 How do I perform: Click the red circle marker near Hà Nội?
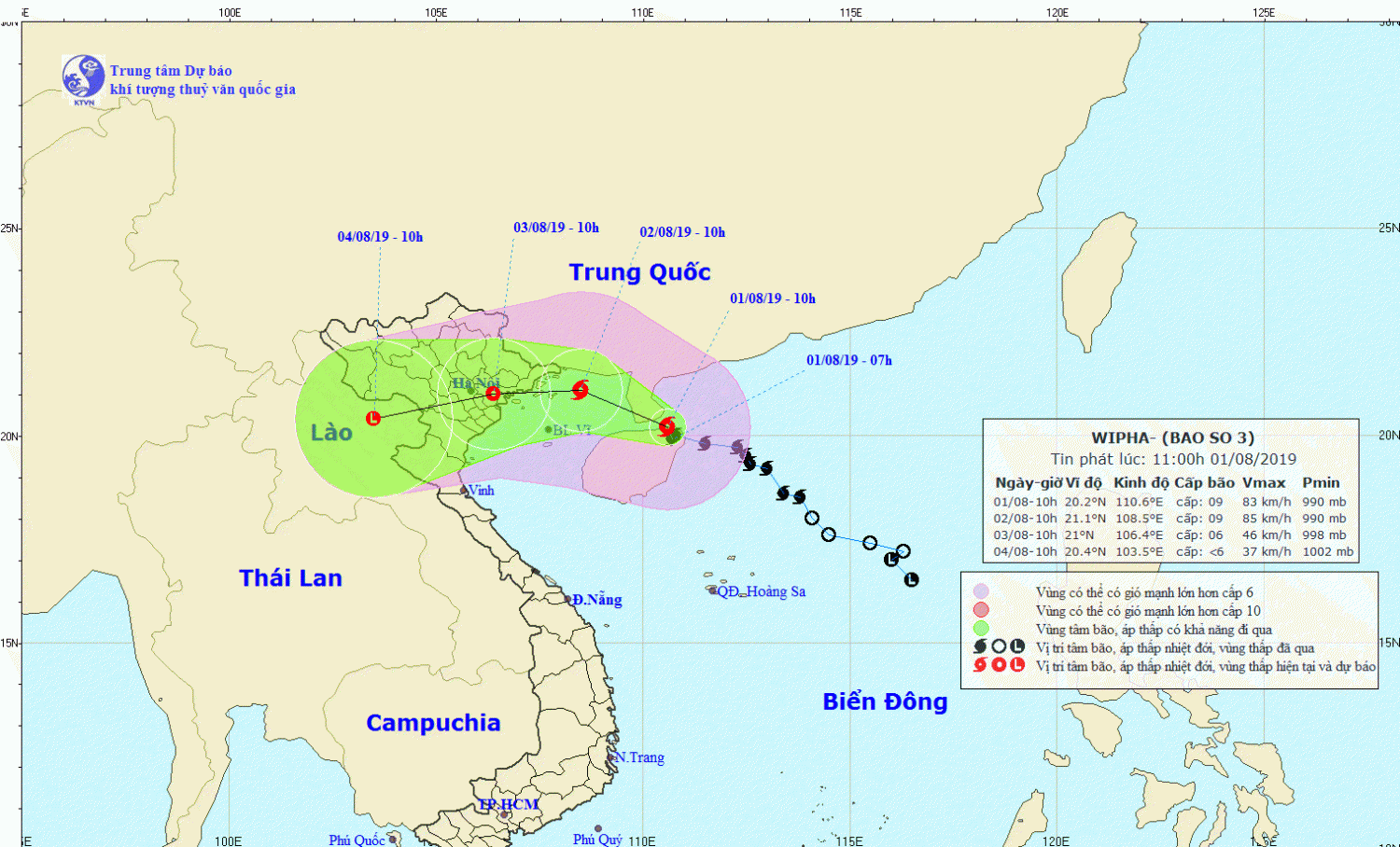[493, 394]
